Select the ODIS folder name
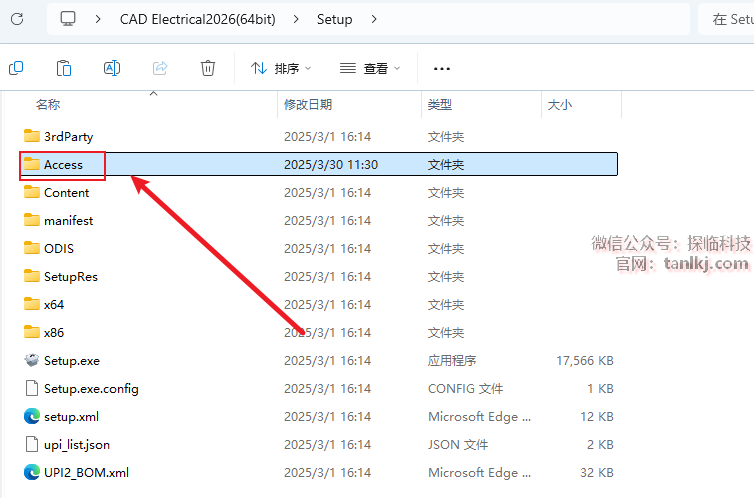This screenshot has width=754, height=498. pos(59,248)
